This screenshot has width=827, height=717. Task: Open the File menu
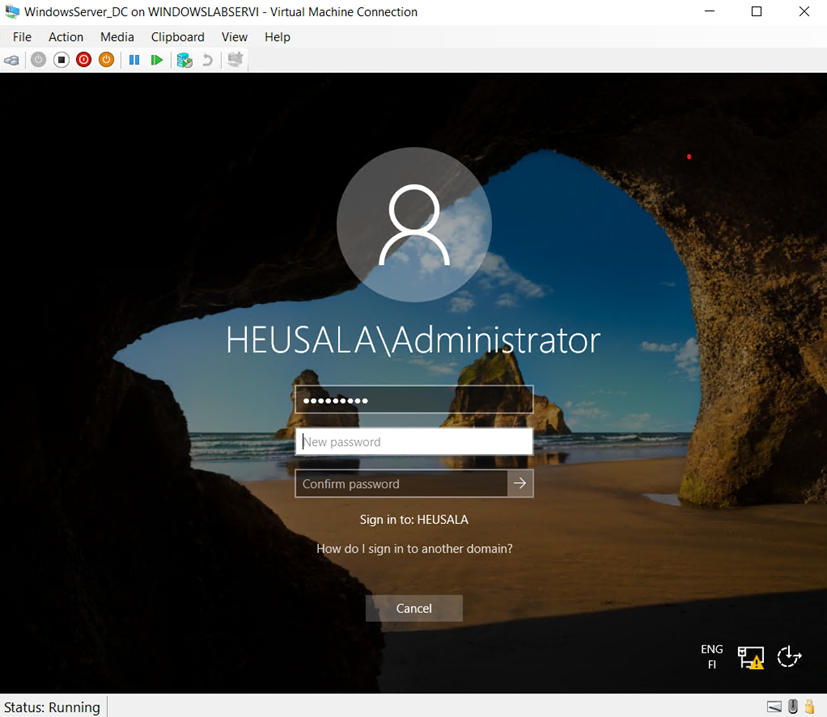21,36
